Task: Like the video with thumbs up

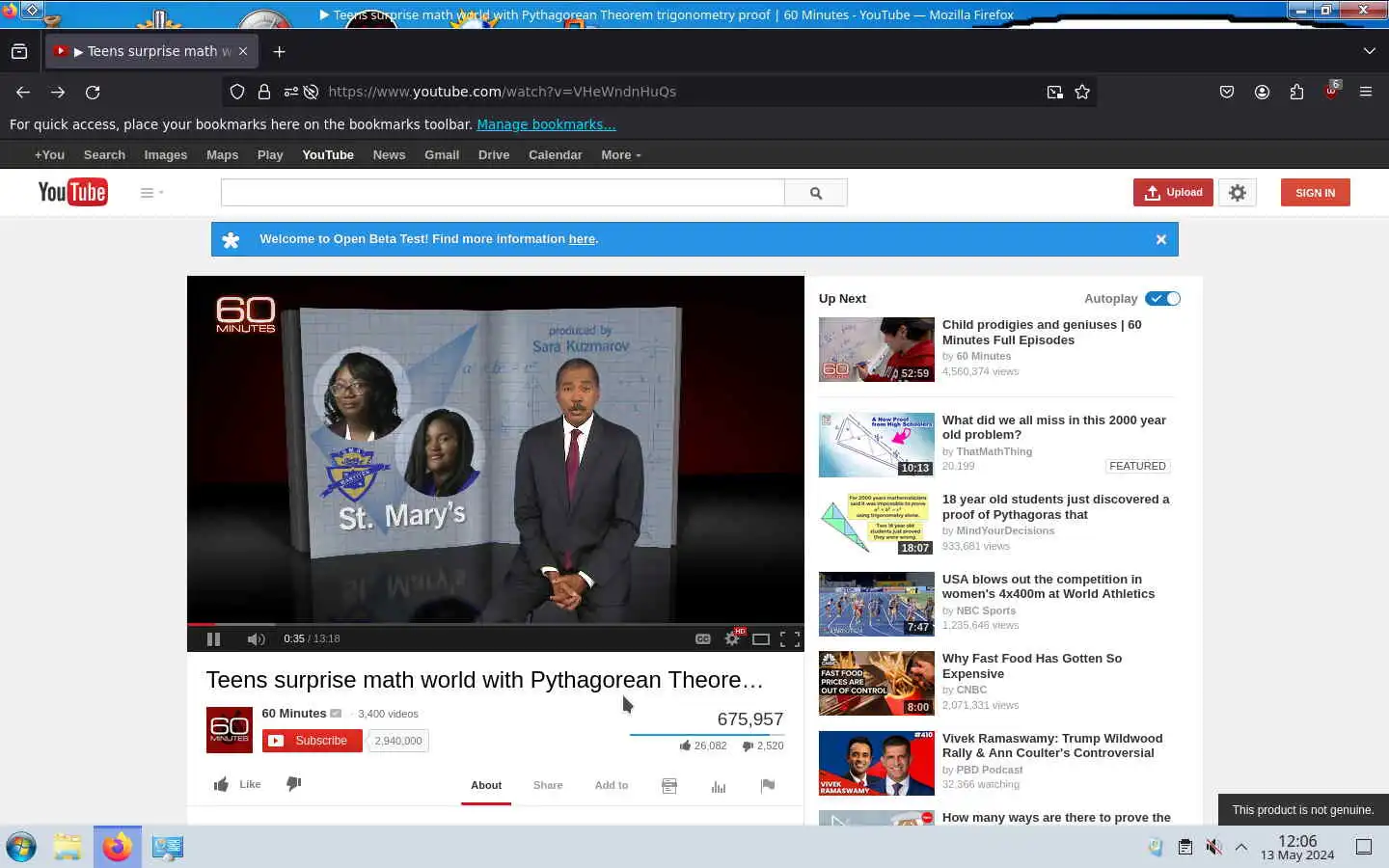Action: [x=237, y=784]
